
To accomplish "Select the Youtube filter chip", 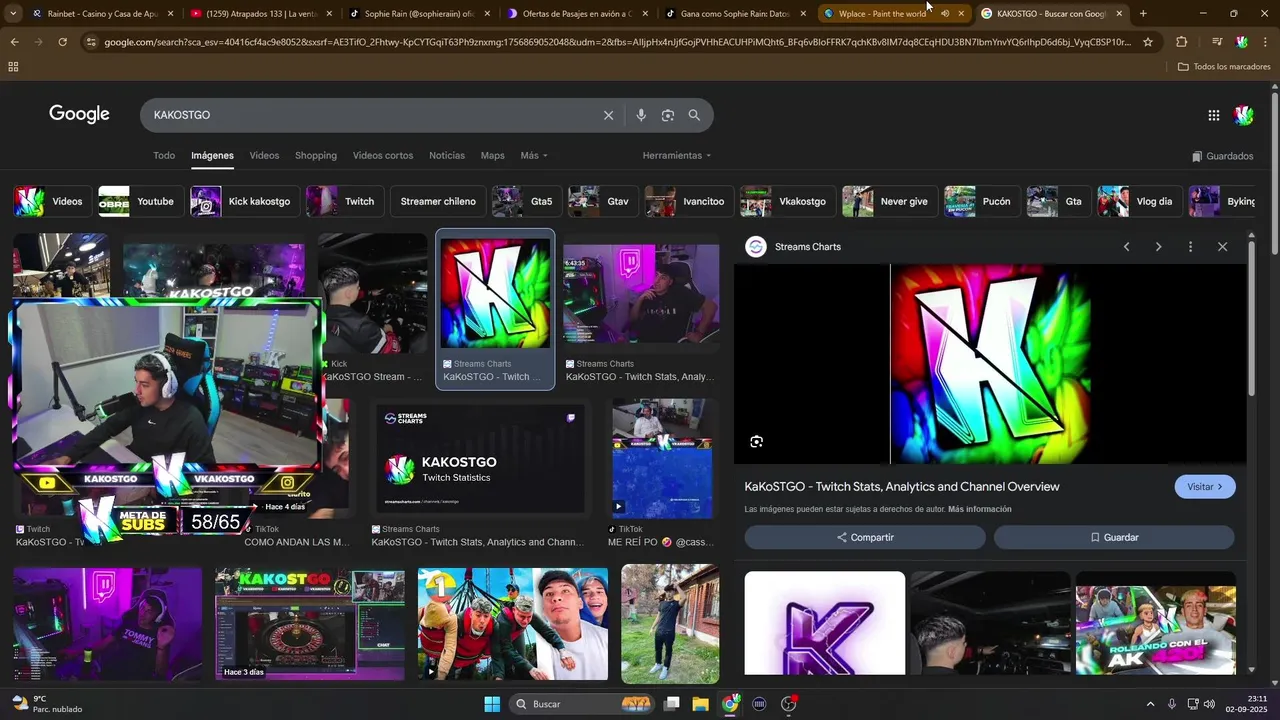I will click(x=141, y=202).
